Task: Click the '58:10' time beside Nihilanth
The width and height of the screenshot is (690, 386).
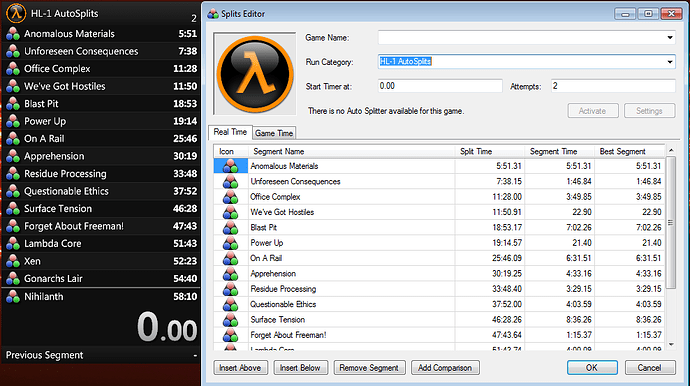Action: (x=185, y=297)
